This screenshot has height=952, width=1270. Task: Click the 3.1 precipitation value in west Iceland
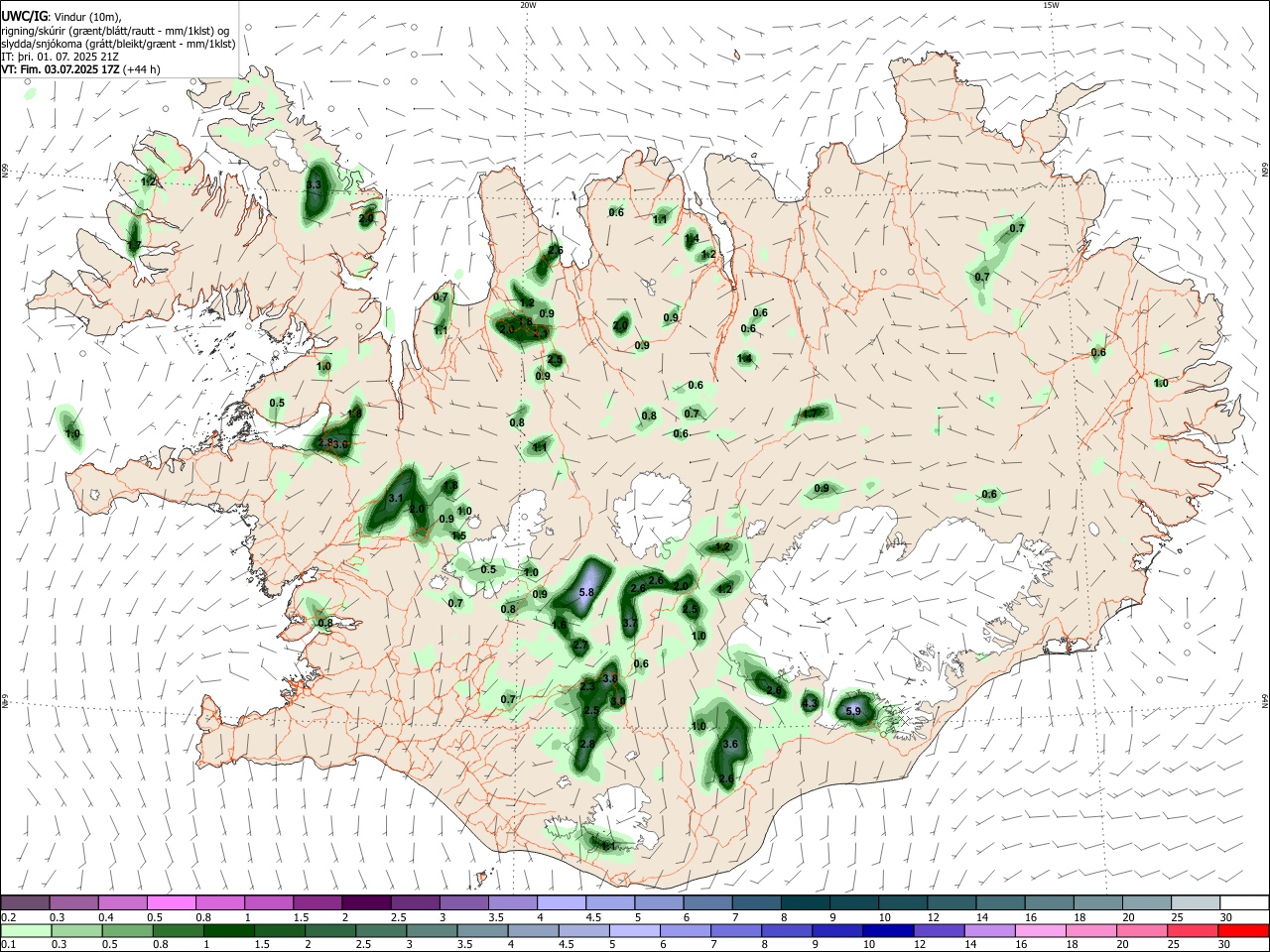pos(395,498)
